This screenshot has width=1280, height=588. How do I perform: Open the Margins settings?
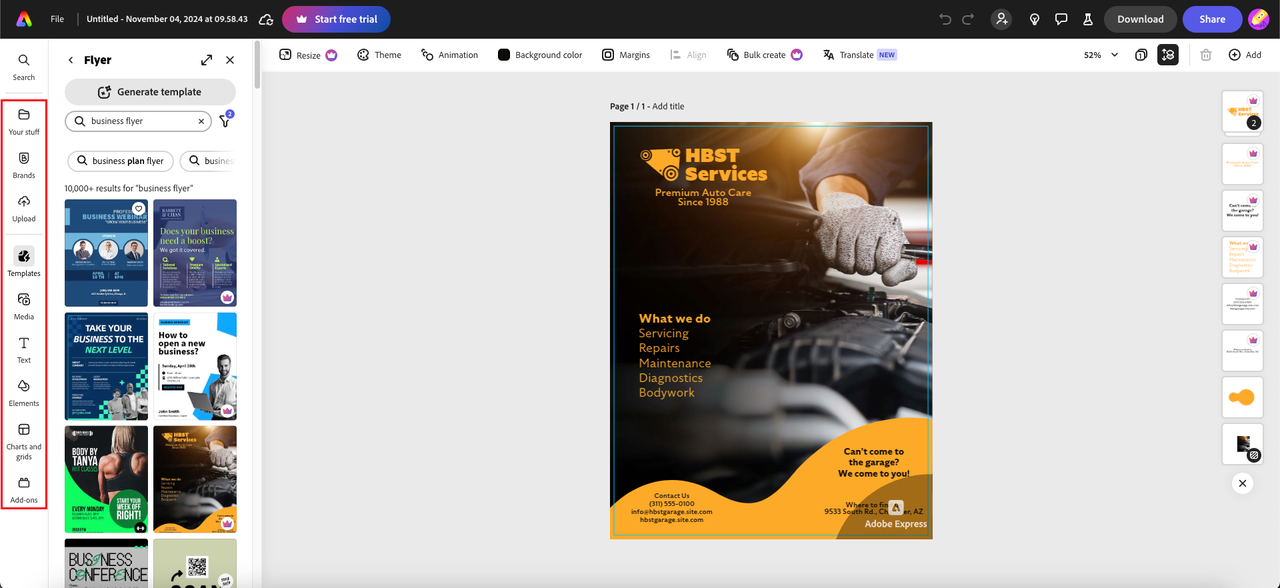626,55
